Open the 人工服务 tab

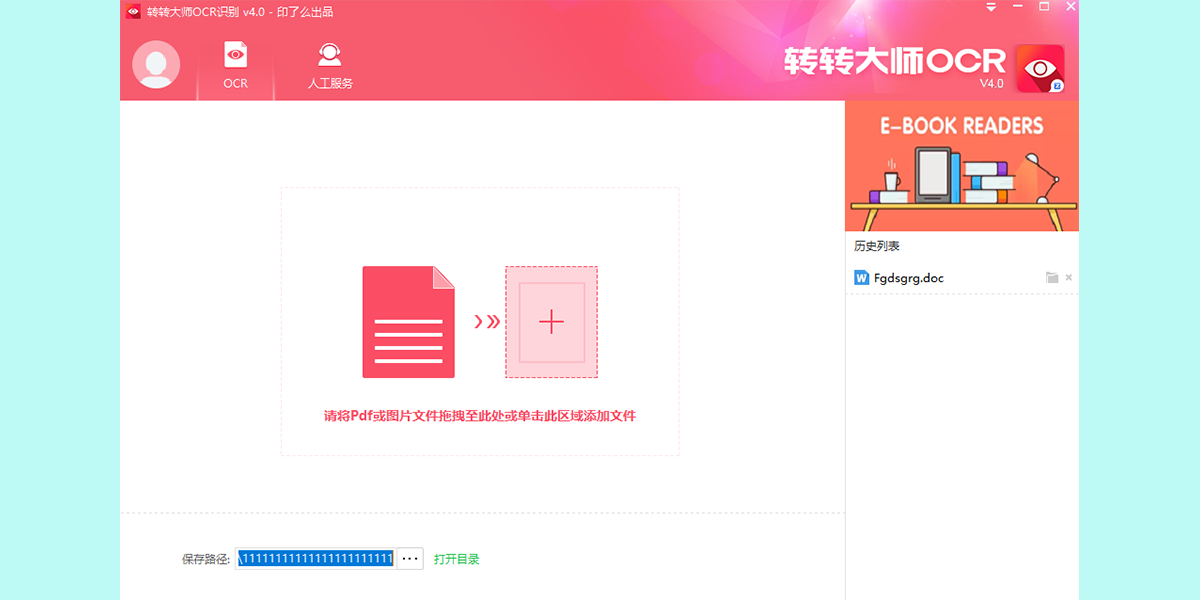click(x=330, y=66)
